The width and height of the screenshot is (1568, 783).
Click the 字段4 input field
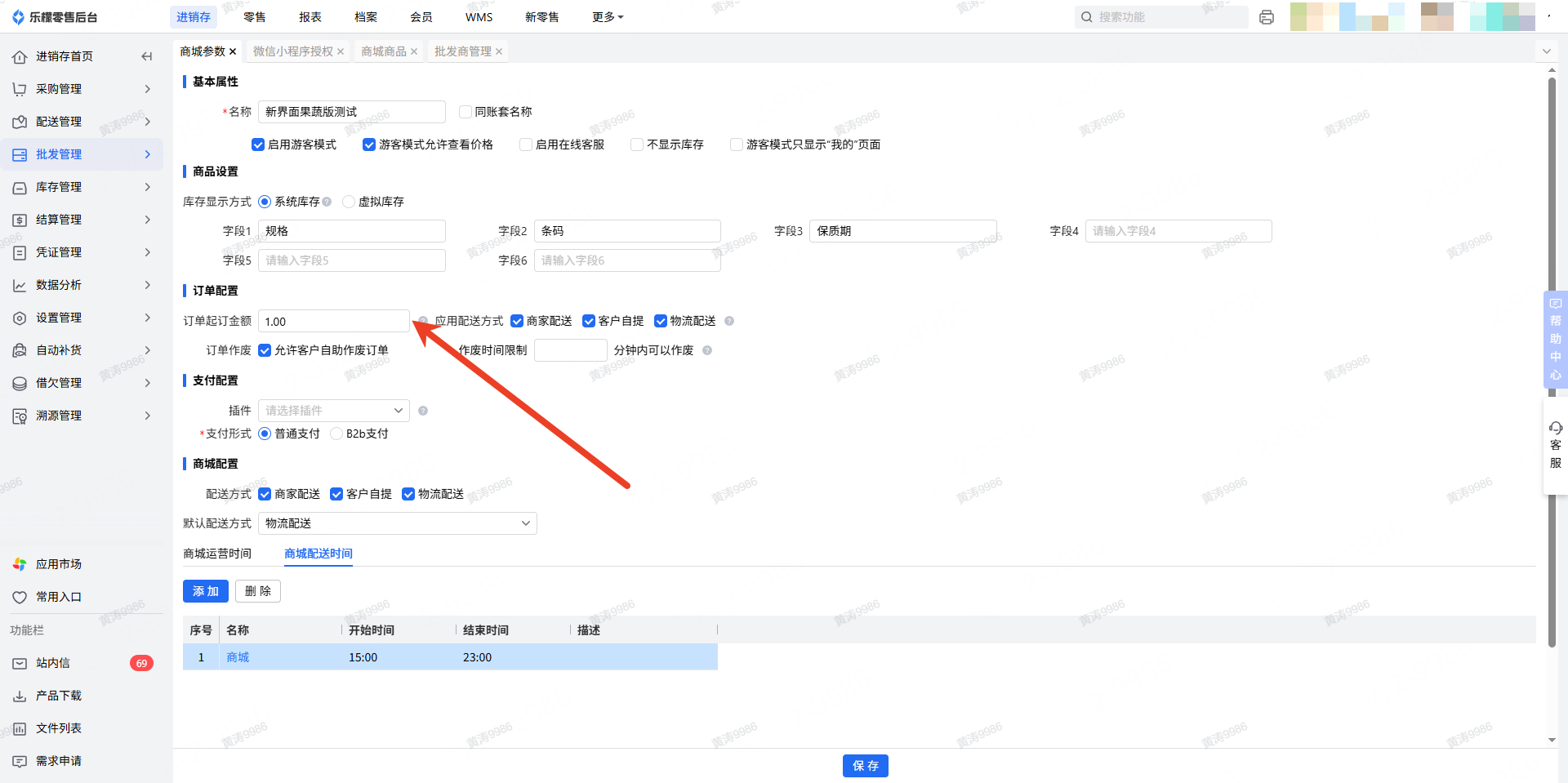coord(1178,231)
